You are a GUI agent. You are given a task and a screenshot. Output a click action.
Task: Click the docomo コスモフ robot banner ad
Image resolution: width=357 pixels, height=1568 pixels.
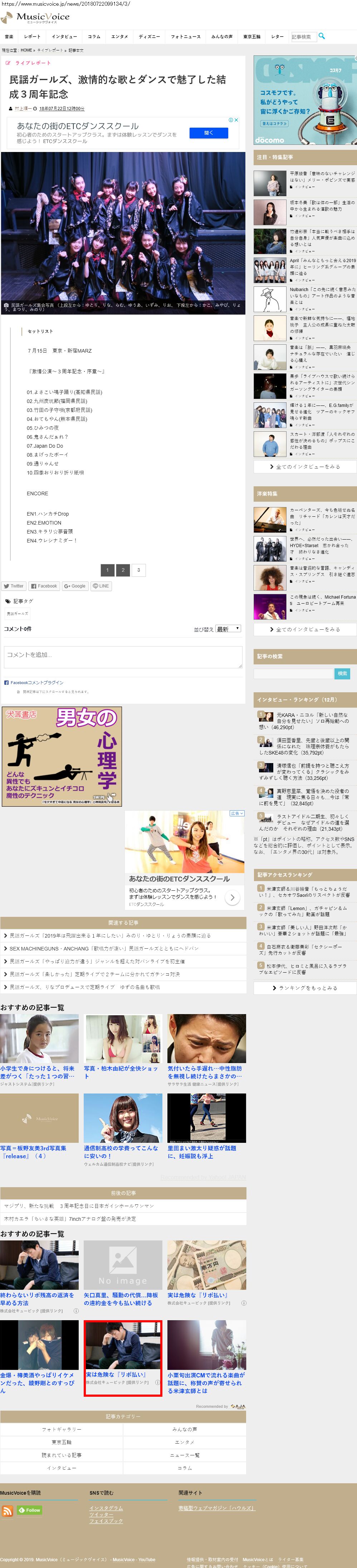click(305, 100)
